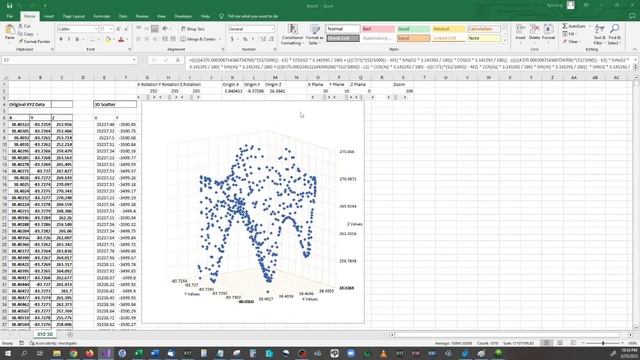The image size is (640, 360).
Task: Click the Format Painter brush icon
Action: coord(20,41)
